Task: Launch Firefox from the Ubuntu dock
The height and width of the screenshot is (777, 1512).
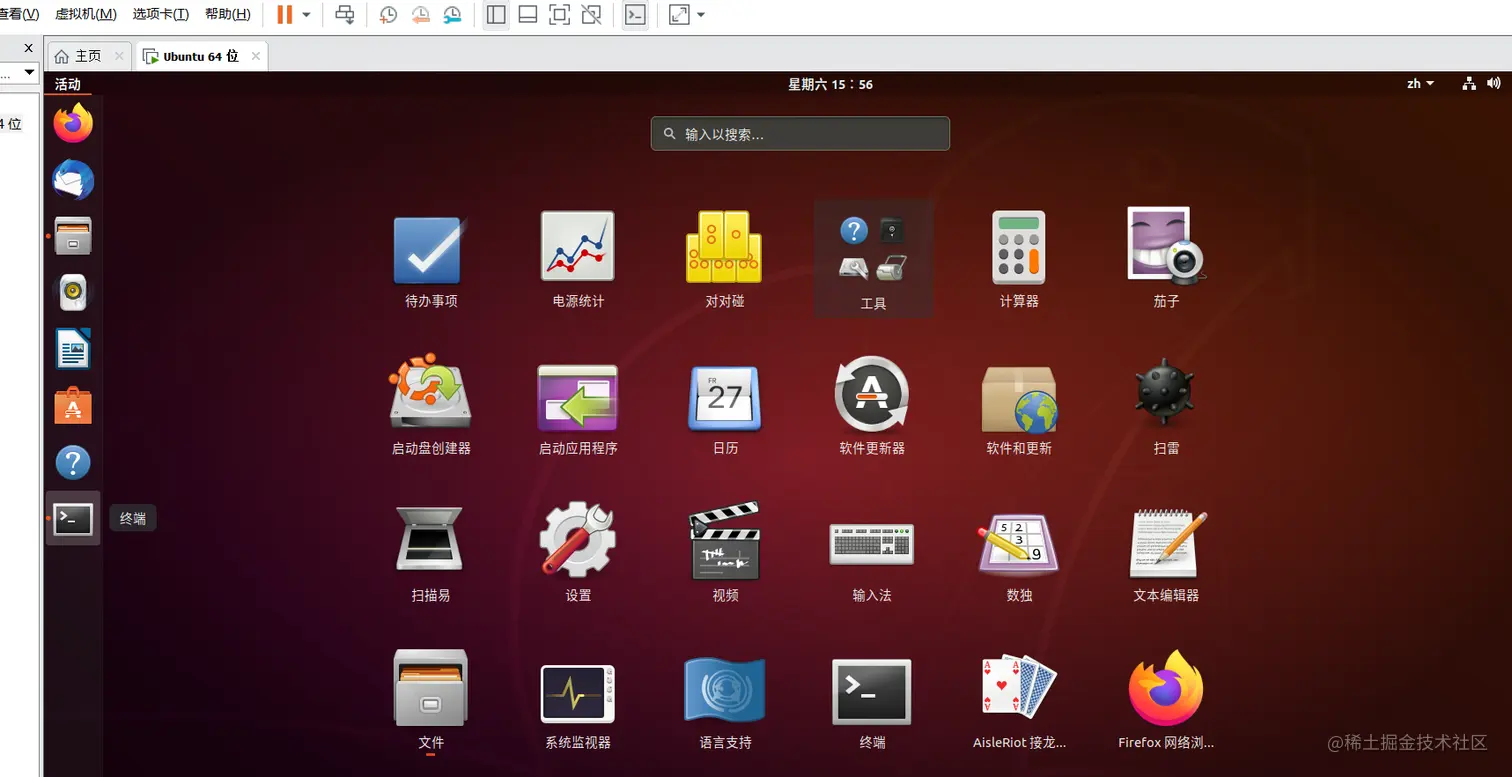Action: (x=73, y=124)
